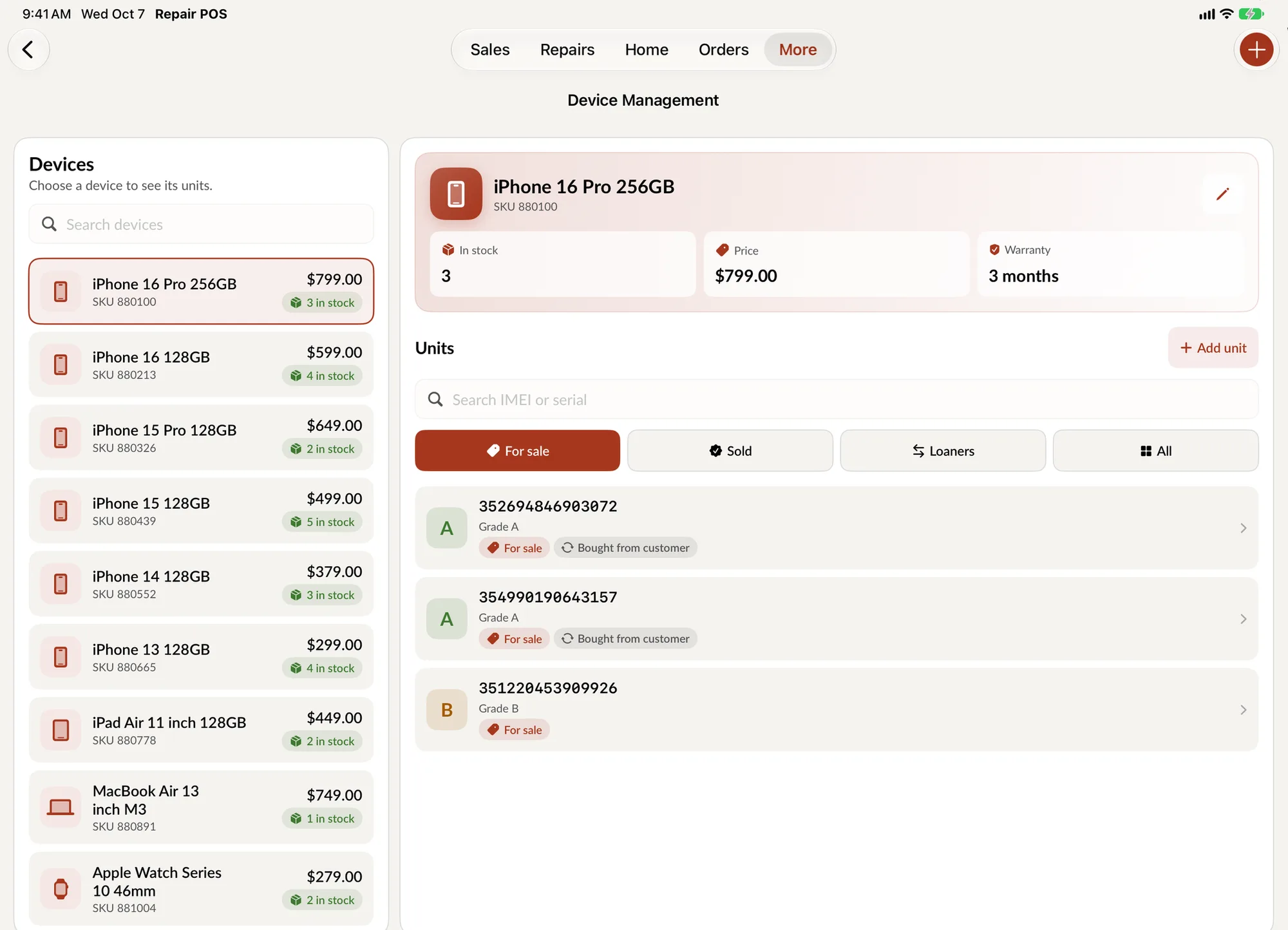Open unit 354990190643157 via its chevron

point(1243,619)
